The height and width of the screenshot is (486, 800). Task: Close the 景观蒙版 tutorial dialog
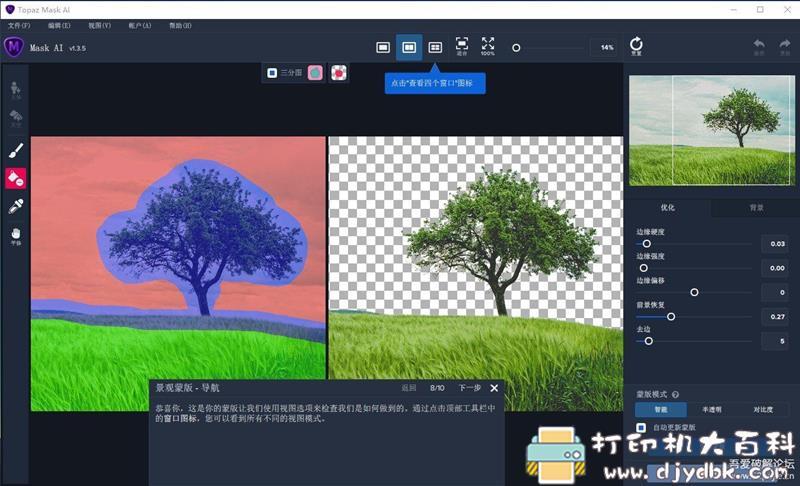click(494, 388)
